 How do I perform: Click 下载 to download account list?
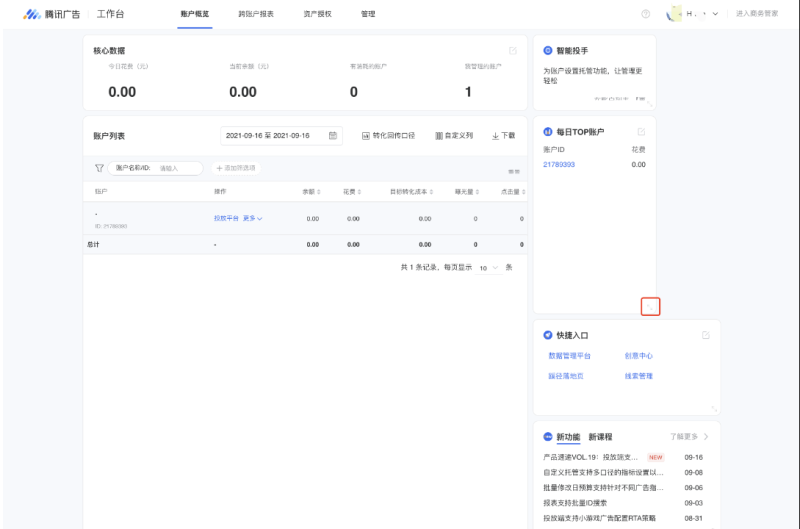[x=504, y=136]
